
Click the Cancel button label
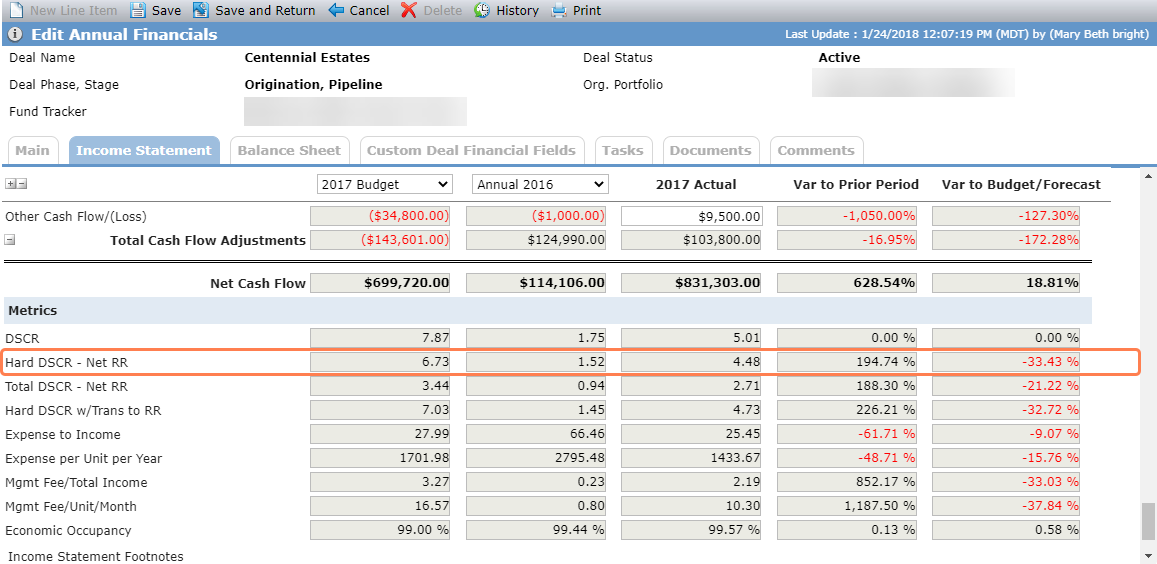coord(370,11)
